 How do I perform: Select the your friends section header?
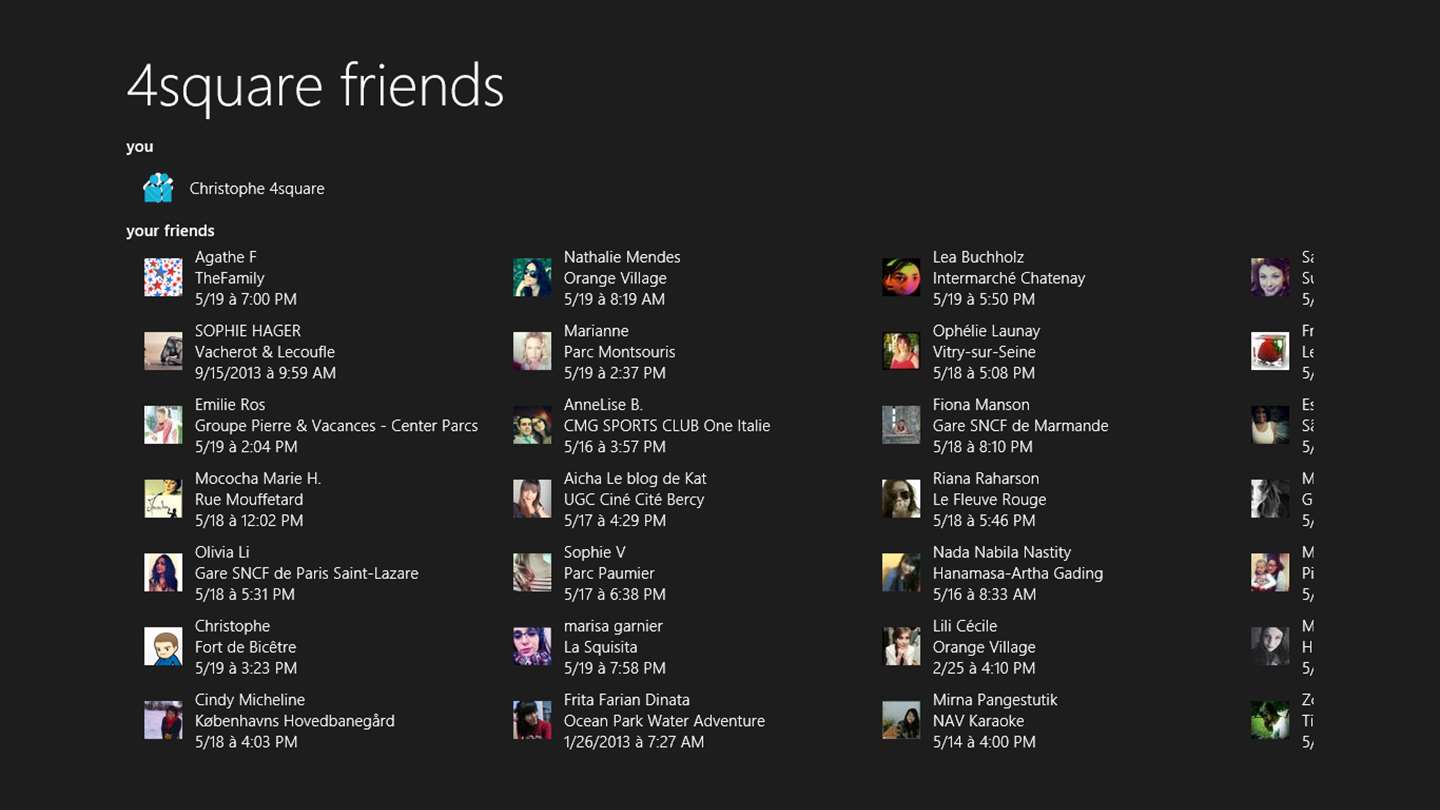point(170,231)
